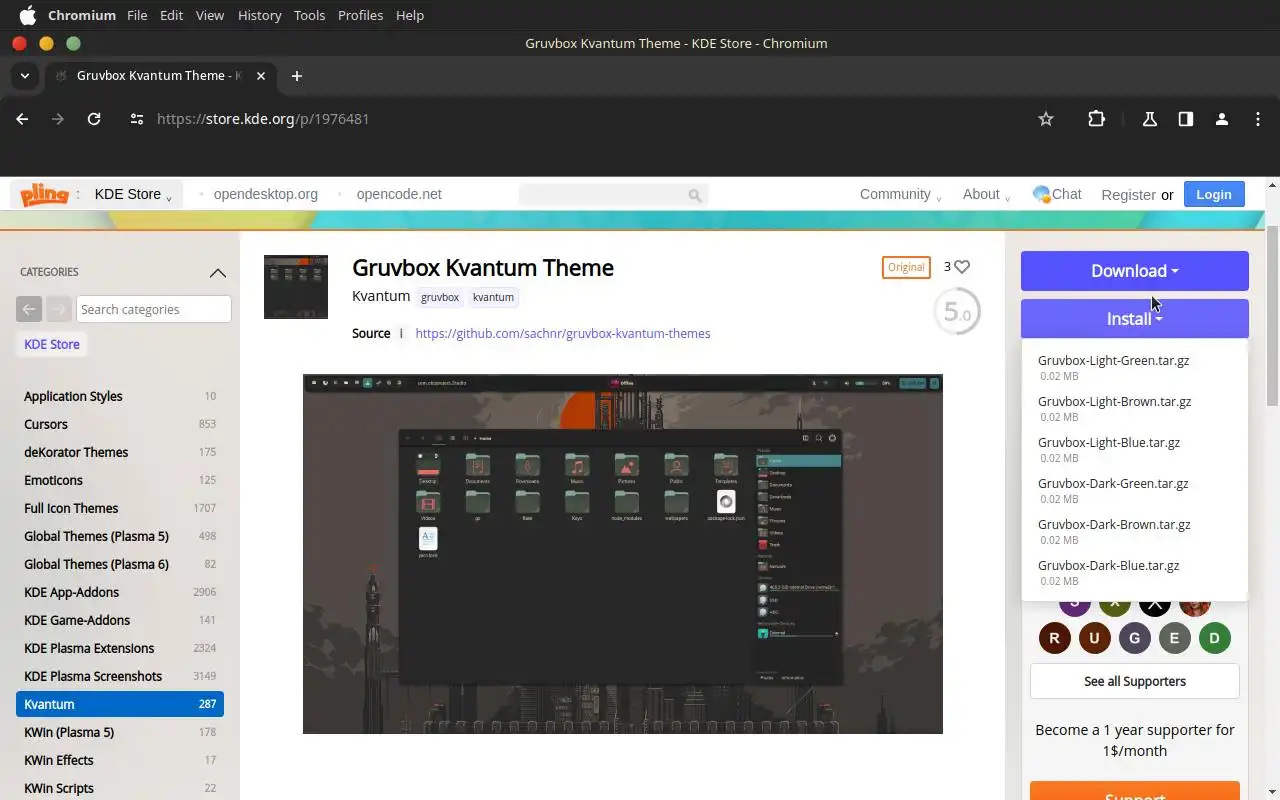Screen dimensions: 1280x800
Task: Click the categories forward arrow button
Action: pyautogui.click(x=59, y=309)
